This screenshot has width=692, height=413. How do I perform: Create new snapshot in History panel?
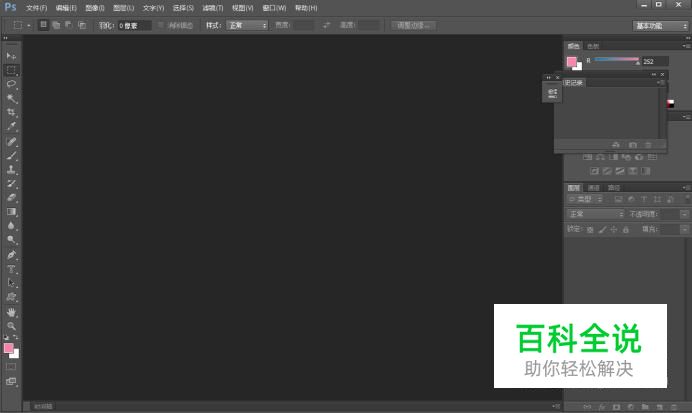pos(632,145)
